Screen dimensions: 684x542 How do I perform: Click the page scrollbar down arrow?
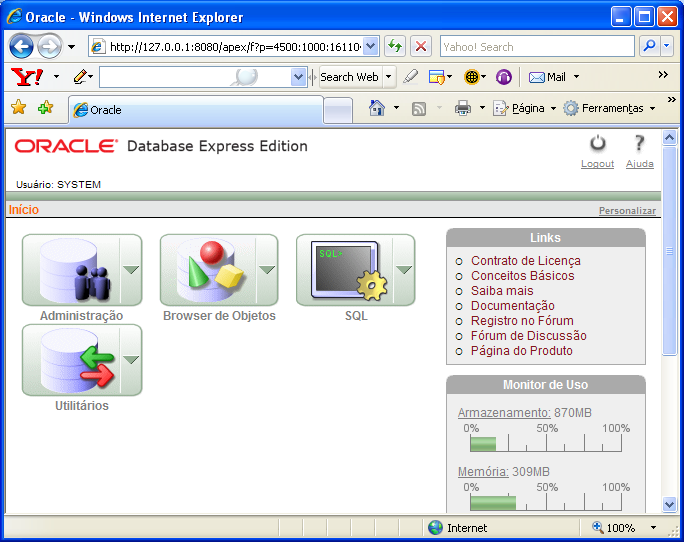(x=670, y=504)
